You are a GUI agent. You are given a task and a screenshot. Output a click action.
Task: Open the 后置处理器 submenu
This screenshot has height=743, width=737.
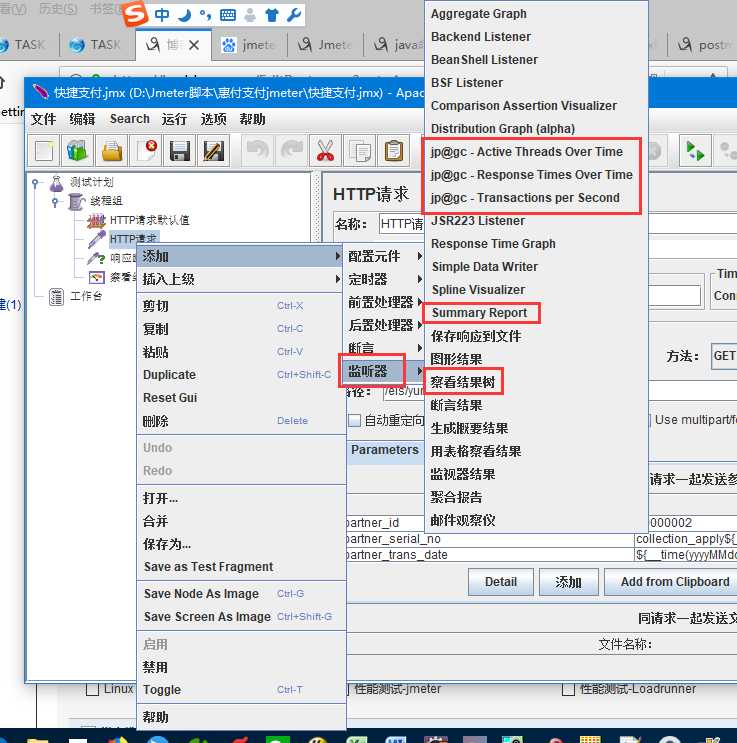click(385, 325)
